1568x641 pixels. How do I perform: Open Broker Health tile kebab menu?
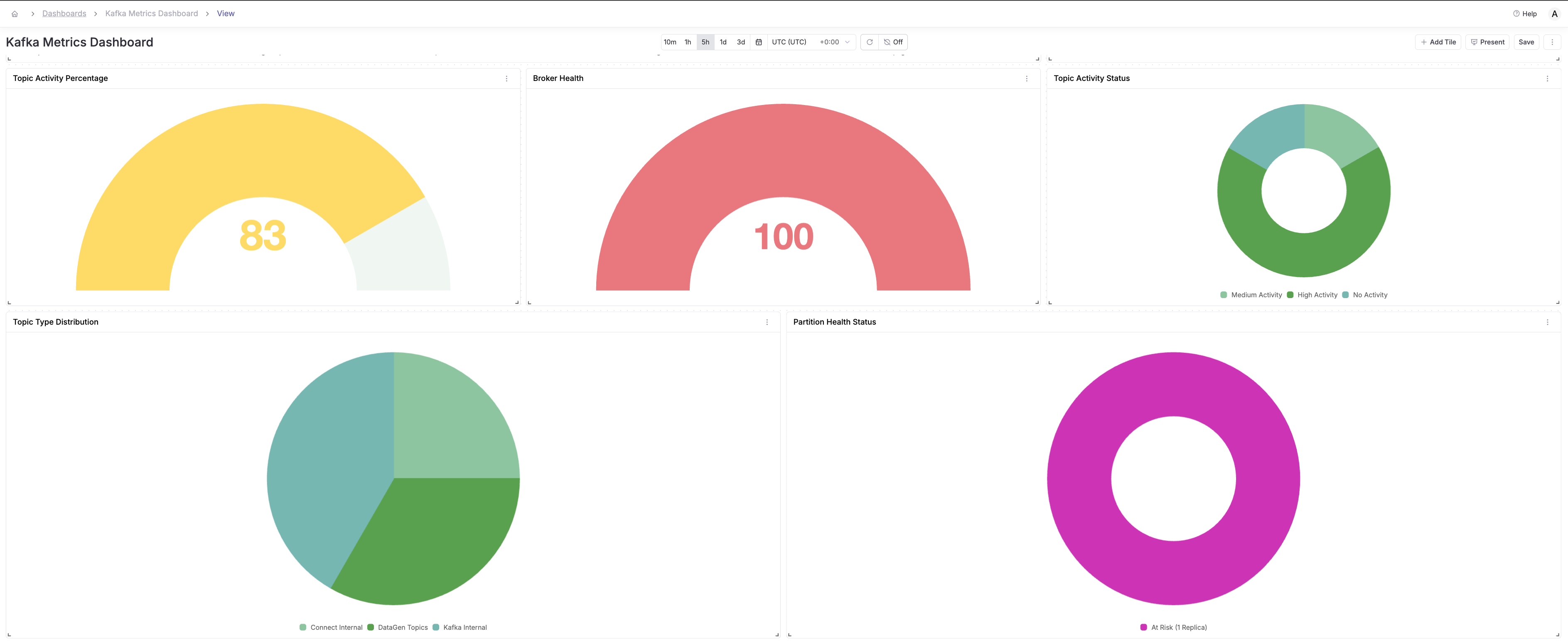click(1026, 78)
